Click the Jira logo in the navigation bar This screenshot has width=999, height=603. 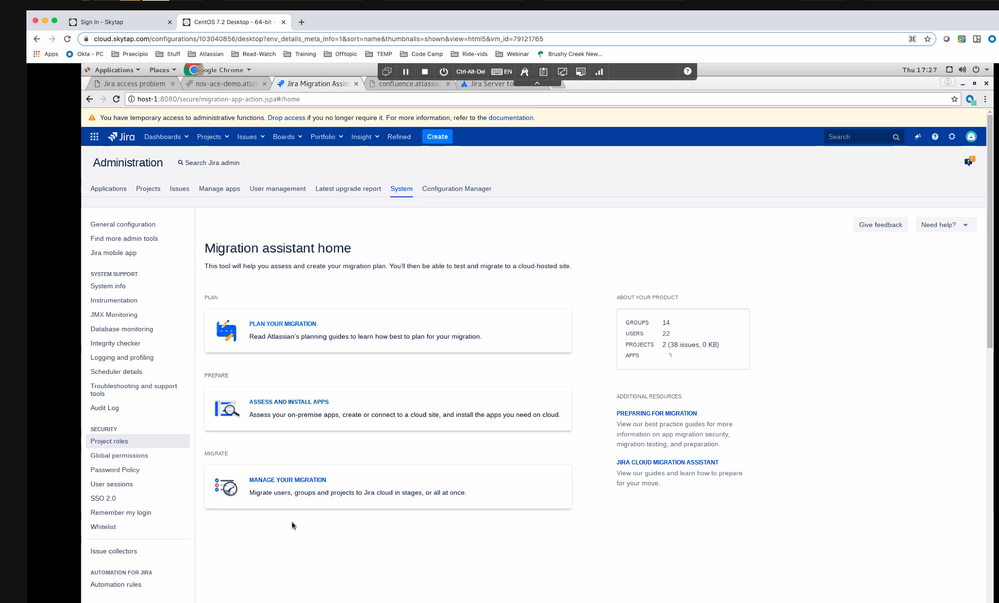pos(121,136)
